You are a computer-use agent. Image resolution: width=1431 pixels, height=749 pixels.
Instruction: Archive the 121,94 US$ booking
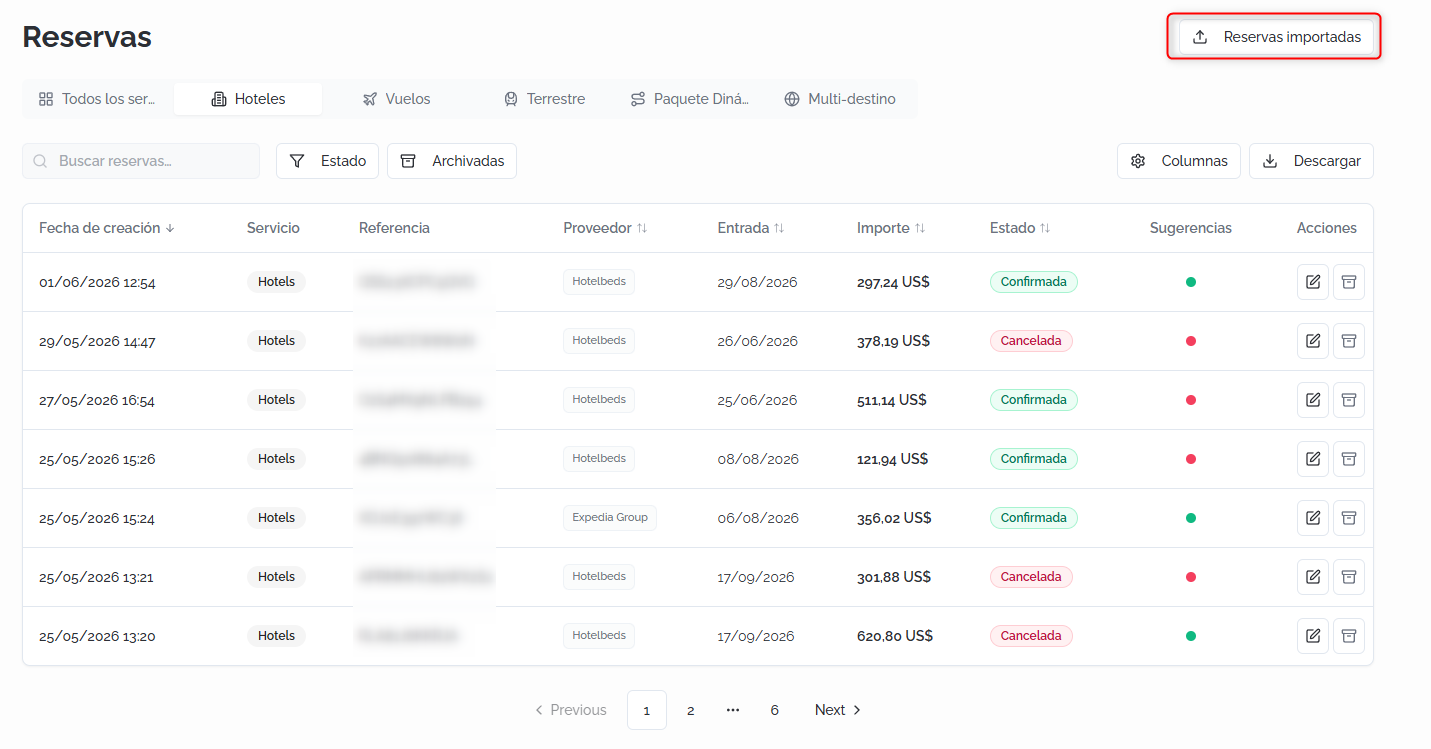click(1349, 459)
